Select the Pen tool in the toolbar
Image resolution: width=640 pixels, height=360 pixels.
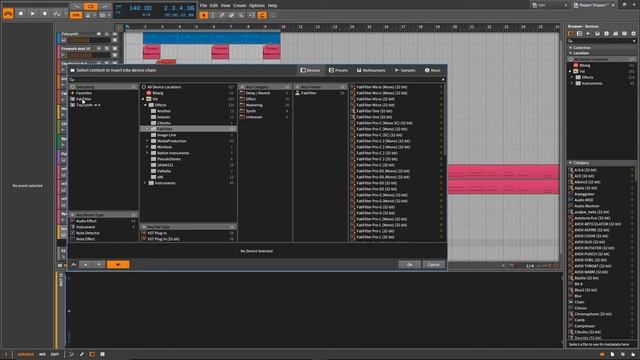[x=222, y=15]
